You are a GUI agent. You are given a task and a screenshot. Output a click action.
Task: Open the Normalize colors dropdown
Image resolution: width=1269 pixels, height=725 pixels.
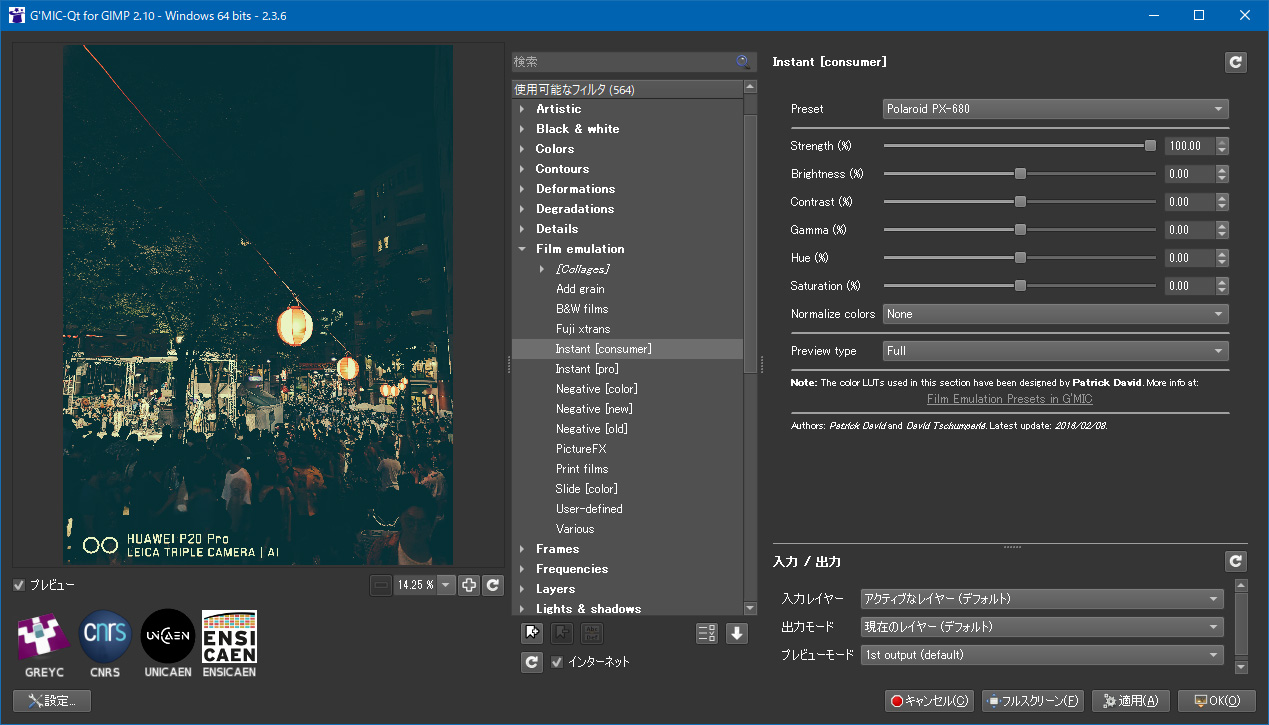(1055, 314)
